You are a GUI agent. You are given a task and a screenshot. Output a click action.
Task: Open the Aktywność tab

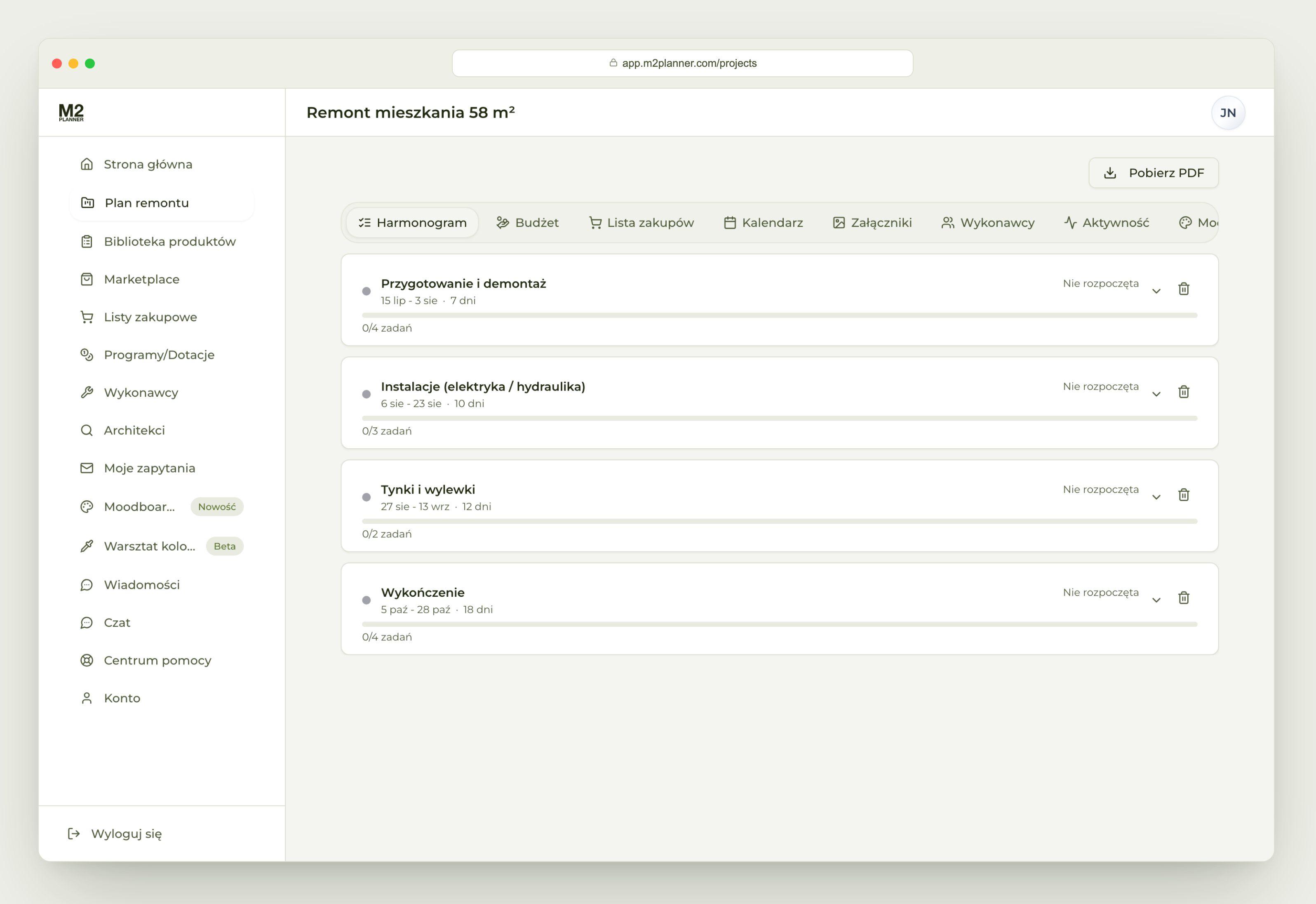click(1107, 223)
